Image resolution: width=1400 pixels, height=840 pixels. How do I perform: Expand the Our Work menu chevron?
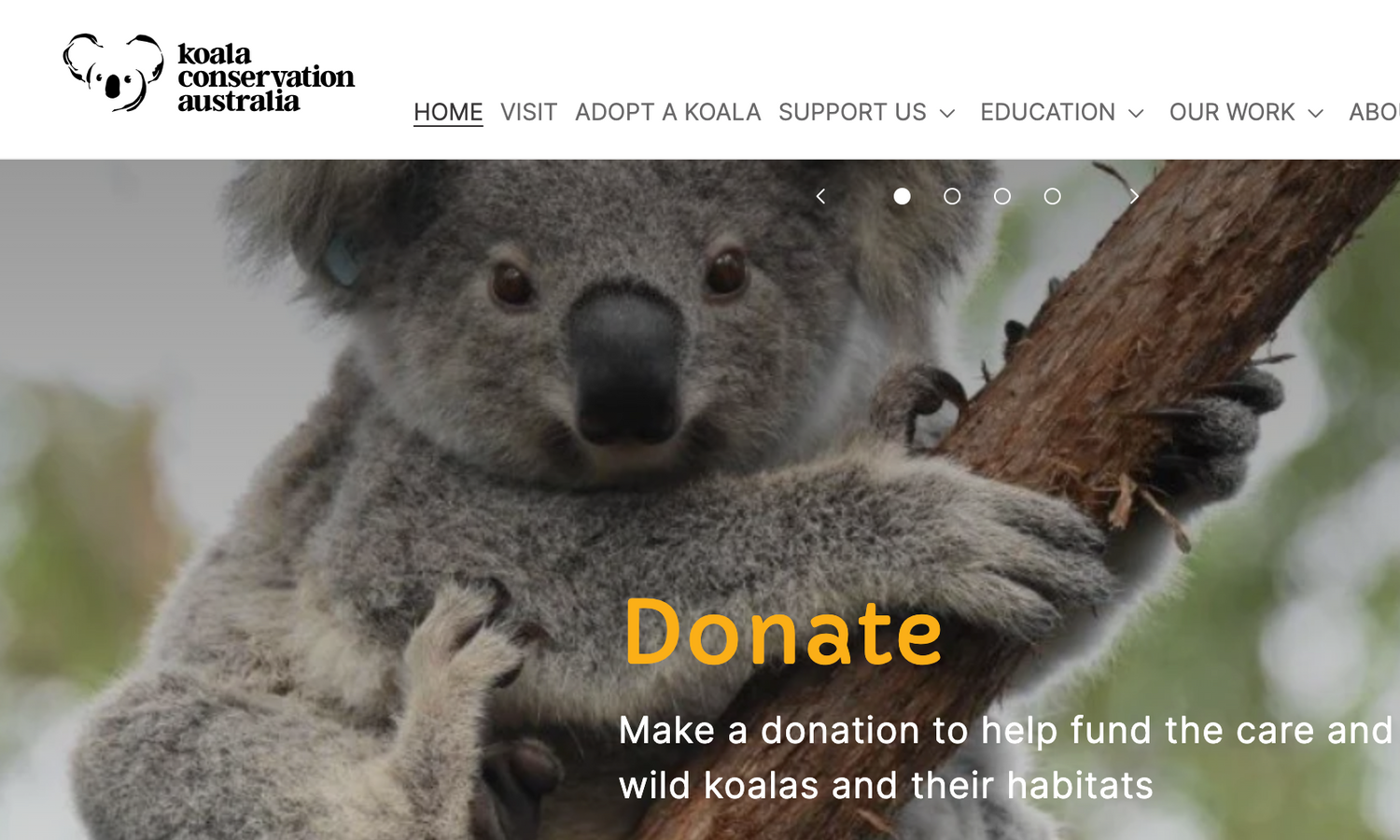(1316, 113)
